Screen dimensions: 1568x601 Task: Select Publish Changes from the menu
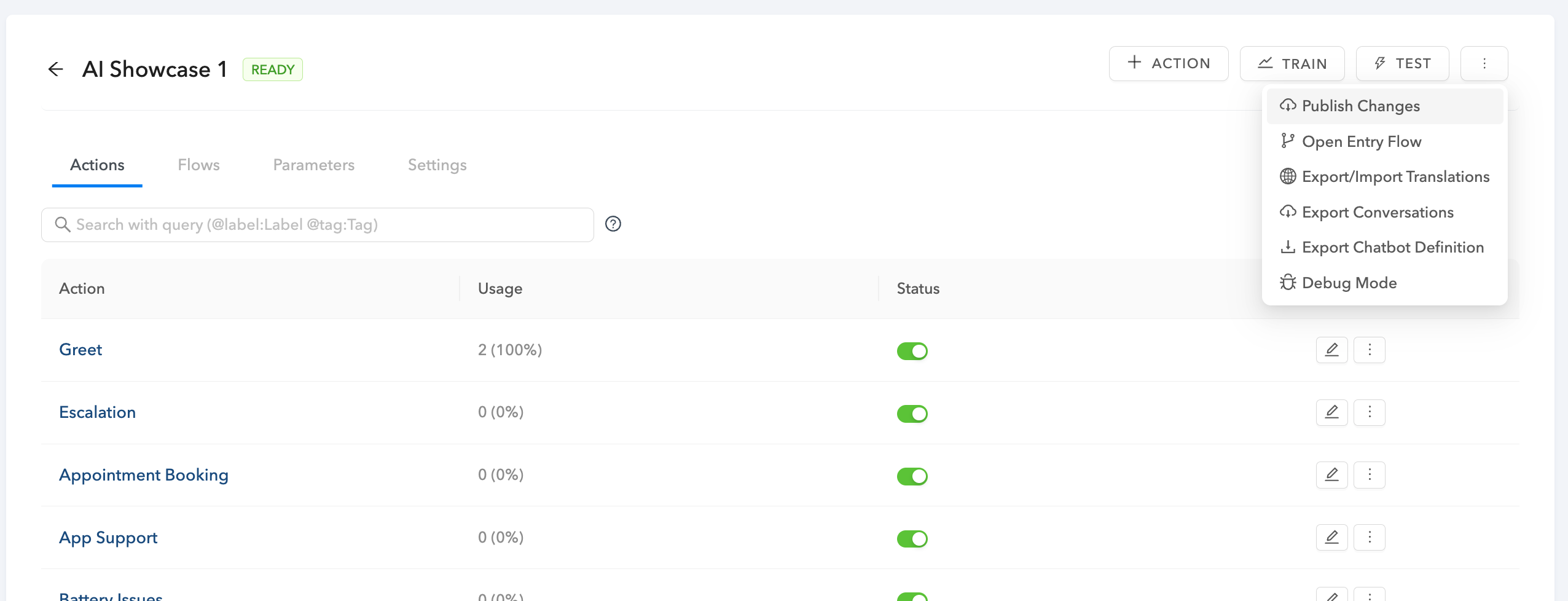[1360, 106]
